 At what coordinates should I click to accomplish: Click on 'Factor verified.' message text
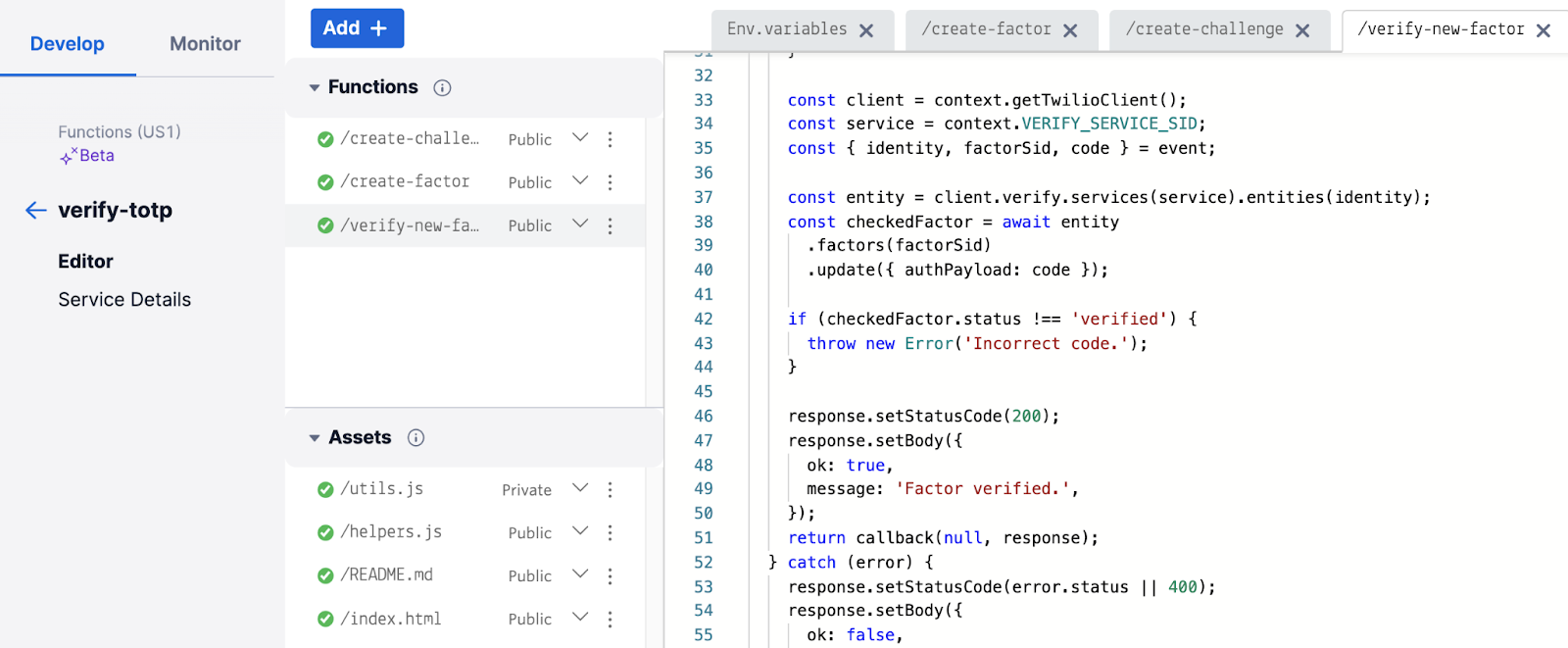click(983, 489)
